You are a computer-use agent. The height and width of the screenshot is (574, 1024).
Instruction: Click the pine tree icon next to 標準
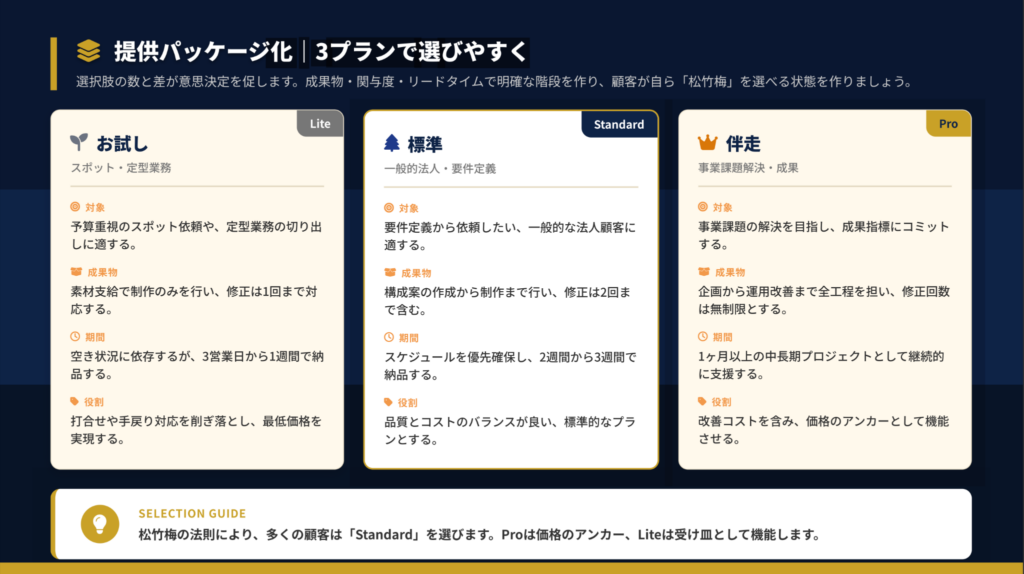pos(392,144)
